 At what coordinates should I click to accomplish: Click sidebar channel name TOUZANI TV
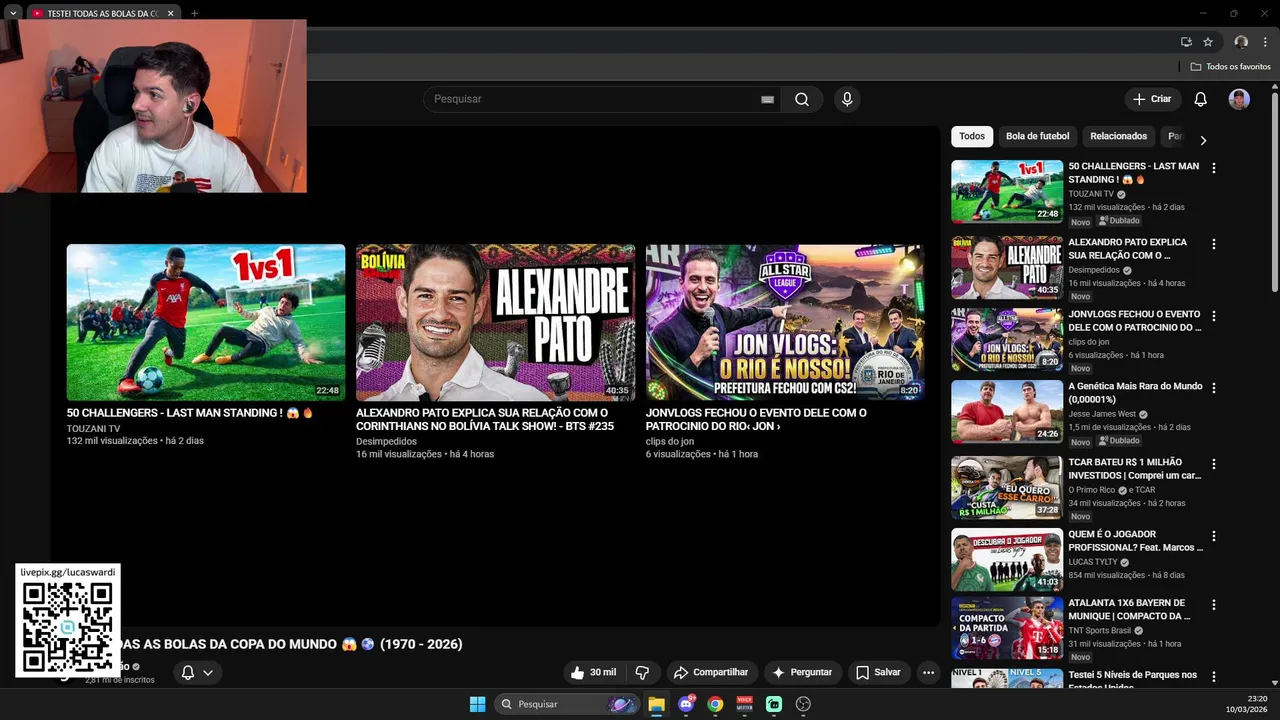click(1091, 194)
